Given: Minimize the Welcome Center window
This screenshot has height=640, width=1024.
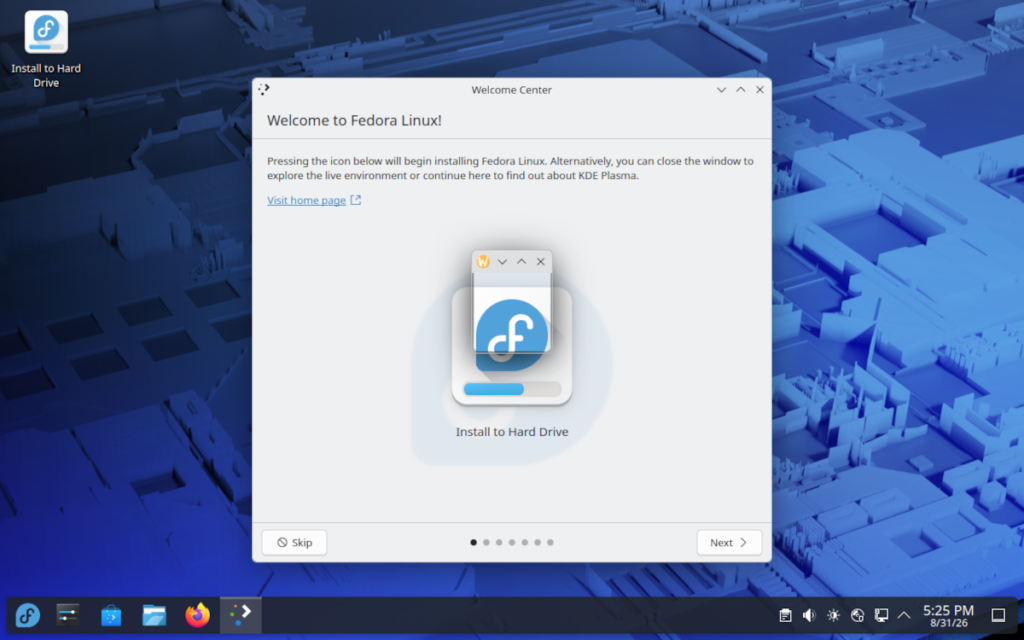Looking at the screenshot, I should pyautogui.click(x=721, y=89).
